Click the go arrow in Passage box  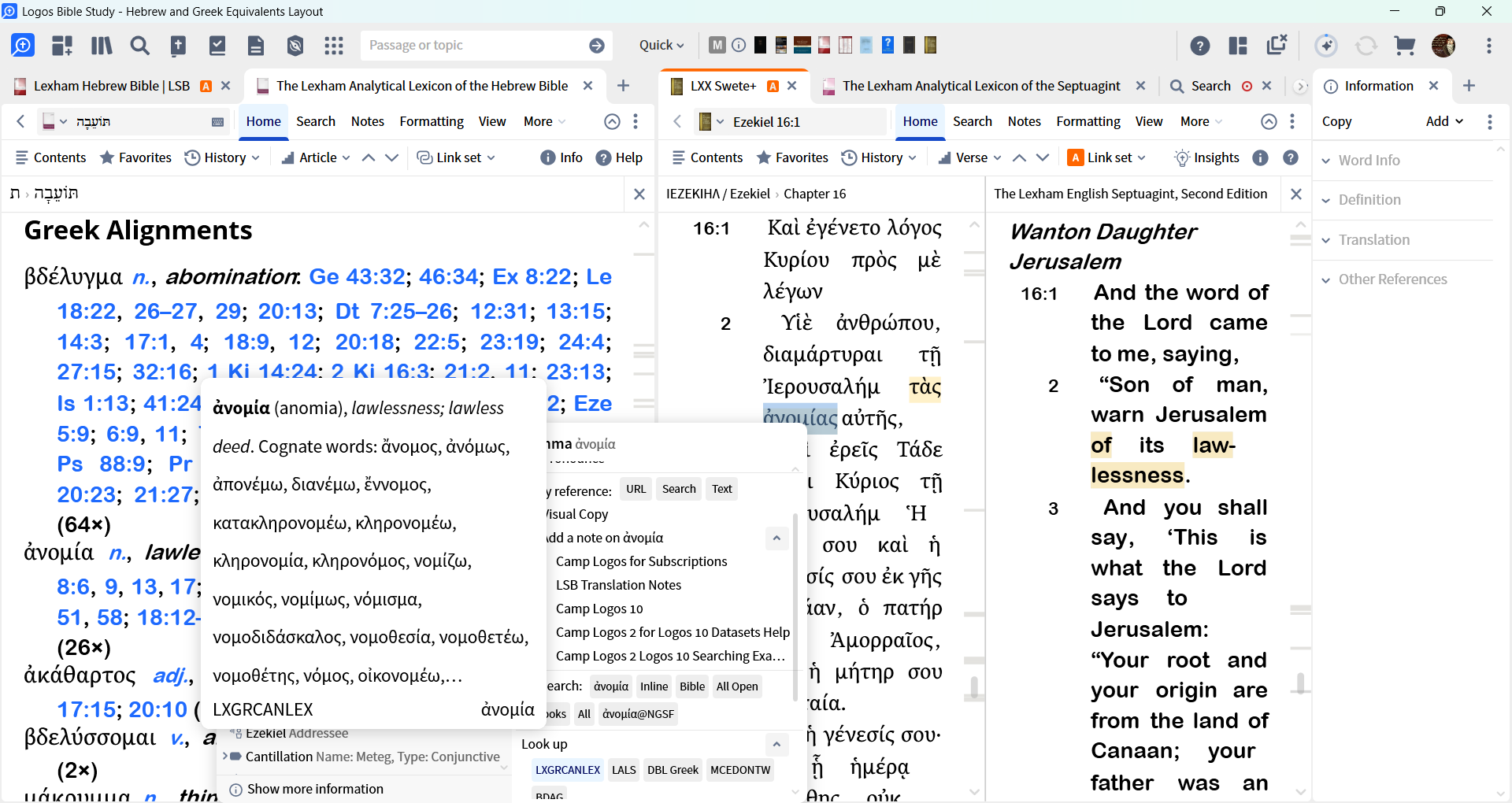tap(597, 46)
